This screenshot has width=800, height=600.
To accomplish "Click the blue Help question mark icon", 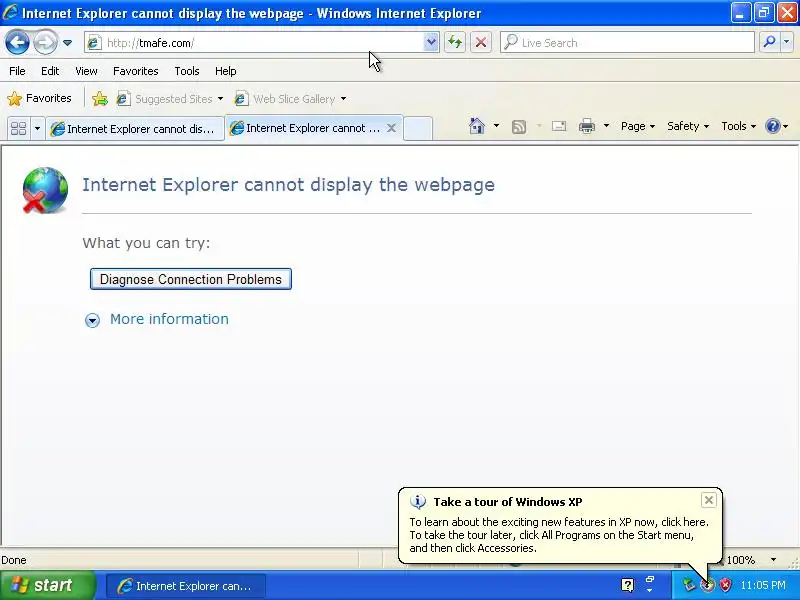I will click(773, 126).
